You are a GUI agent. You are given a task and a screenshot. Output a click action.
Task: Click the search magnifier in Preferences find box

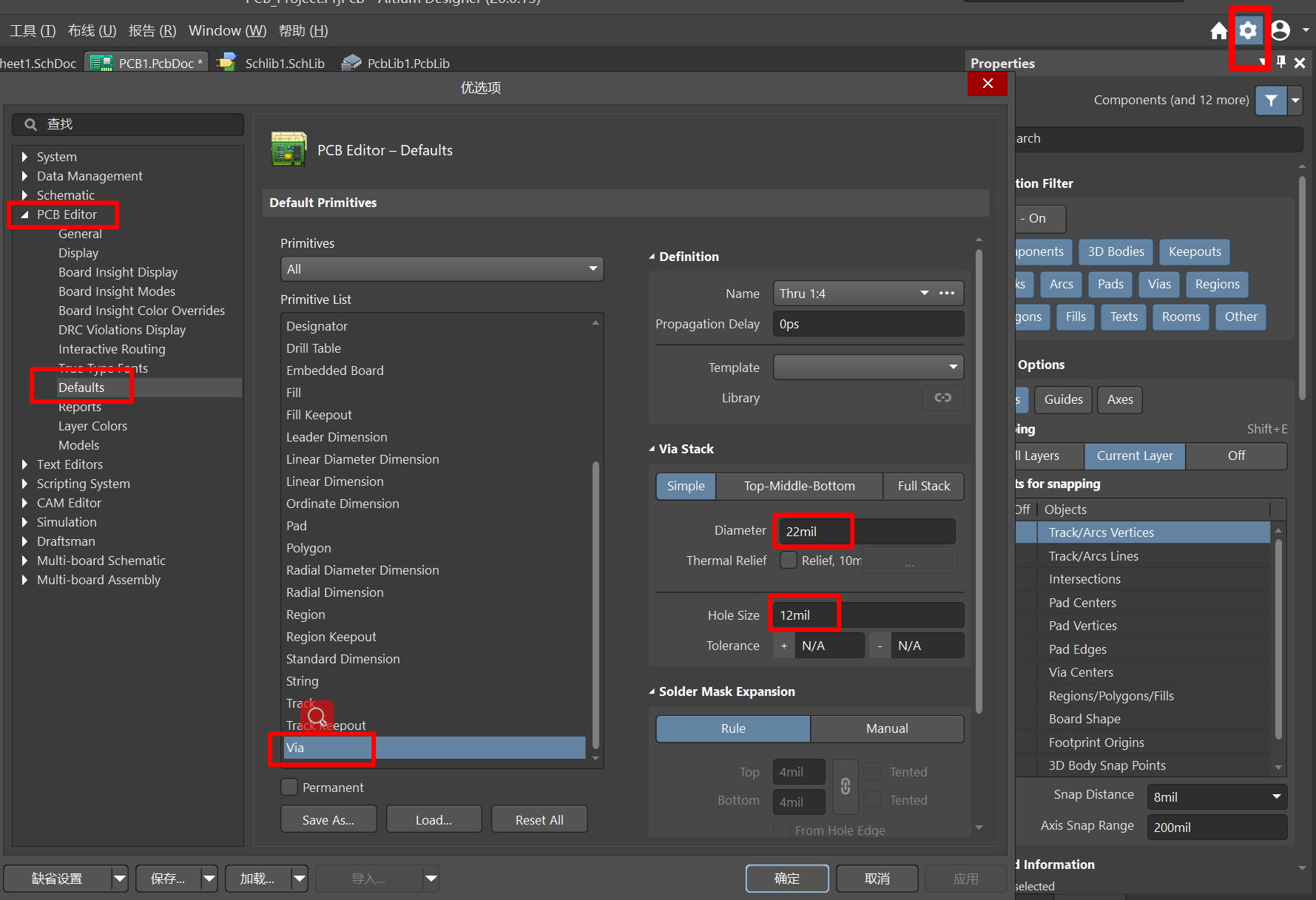30,124
